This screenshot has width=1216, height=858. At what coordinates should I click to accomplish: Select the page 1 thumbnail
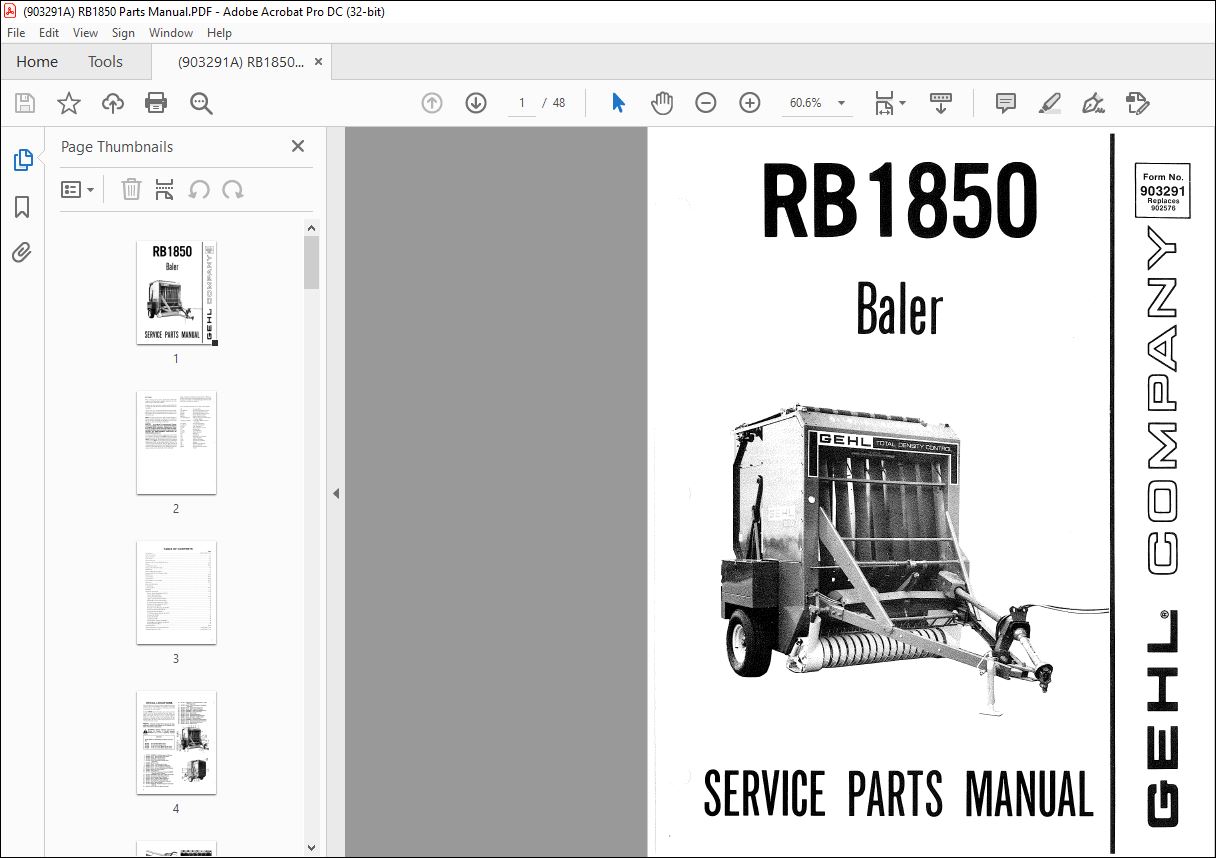[176, 293]
